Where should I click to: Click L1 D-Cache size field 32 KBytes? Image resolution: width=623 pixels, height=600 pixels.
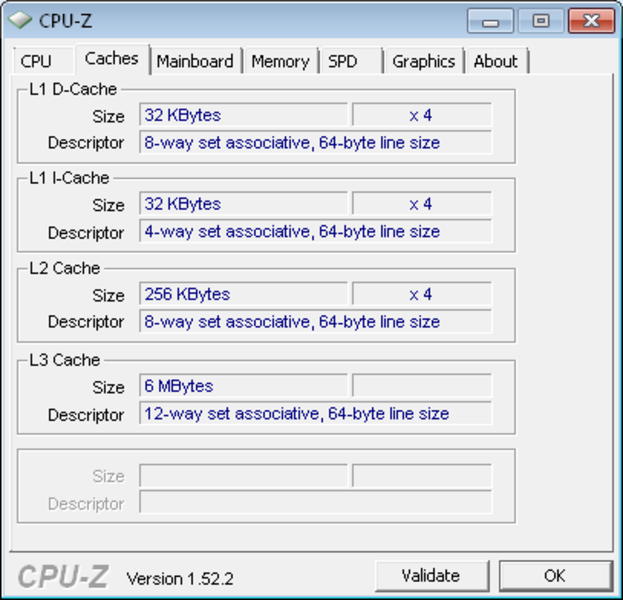244,115
